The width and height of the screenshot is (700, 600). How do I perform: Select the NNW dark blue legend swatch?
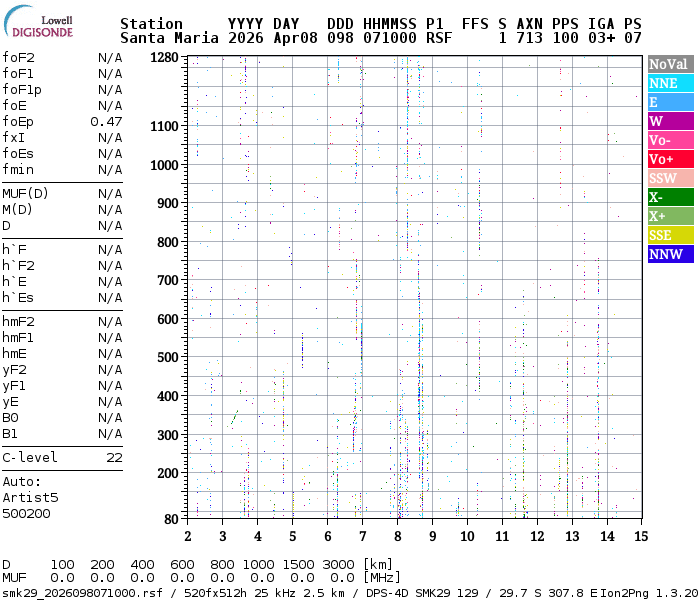[x=670, y=254]
